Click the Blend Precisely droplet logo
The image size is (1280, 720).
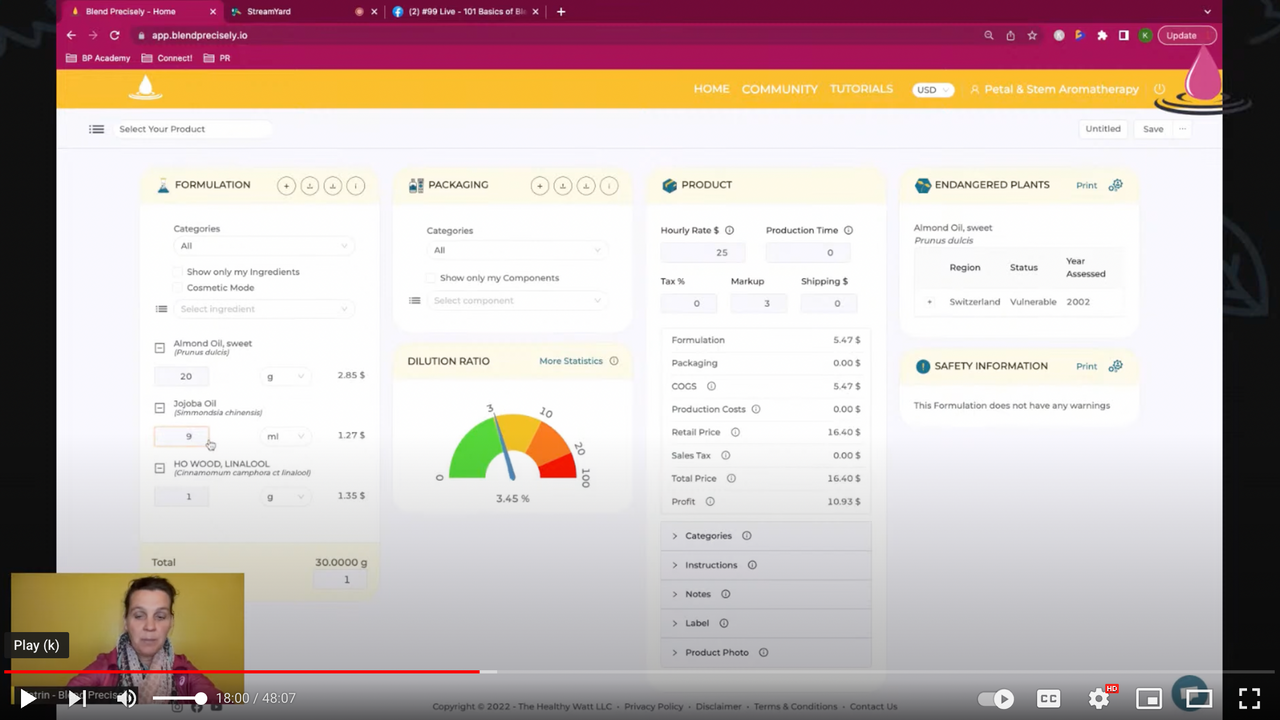point(146,88)
